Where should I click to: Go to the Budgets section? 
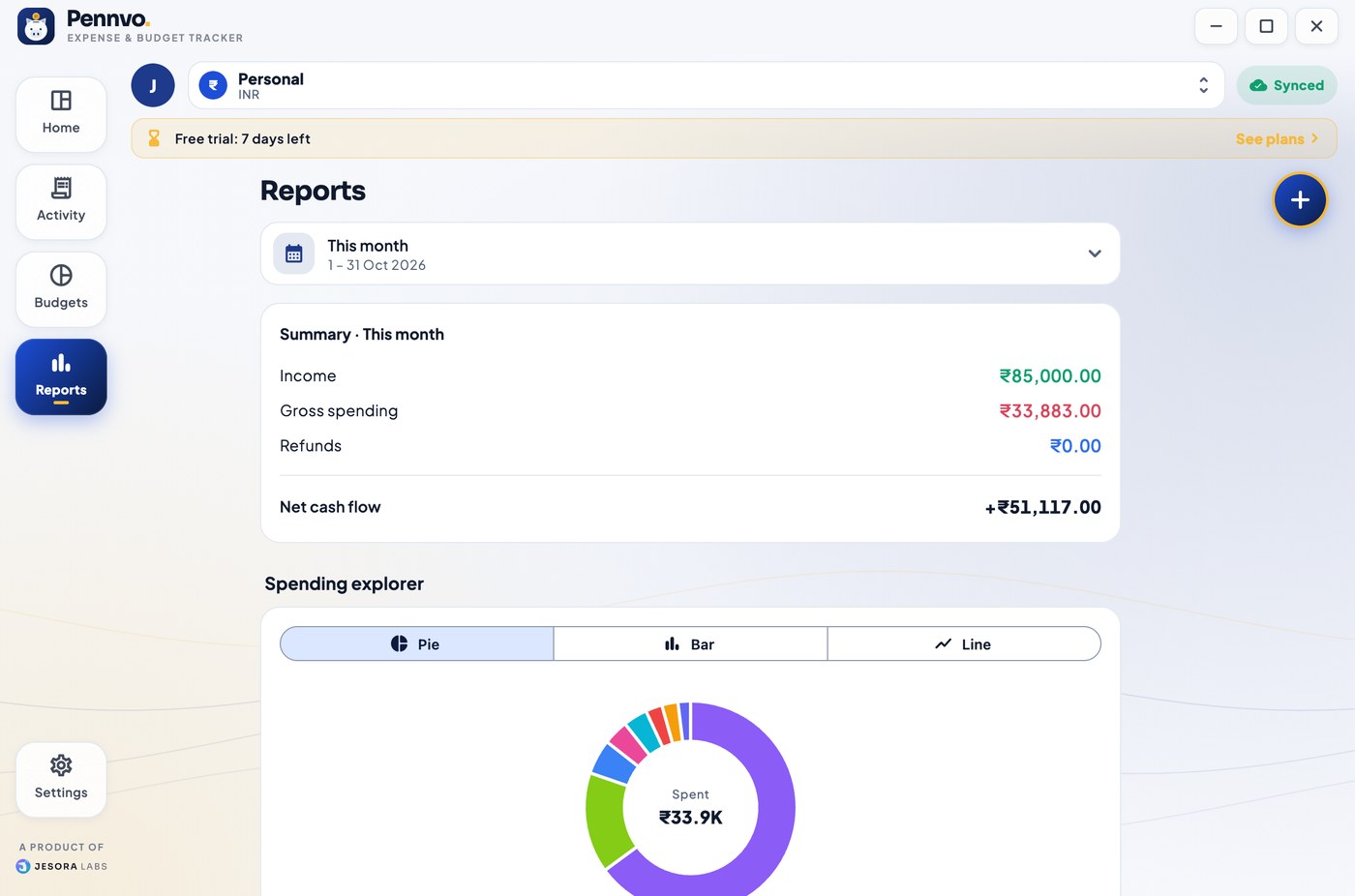pos(61,288)
